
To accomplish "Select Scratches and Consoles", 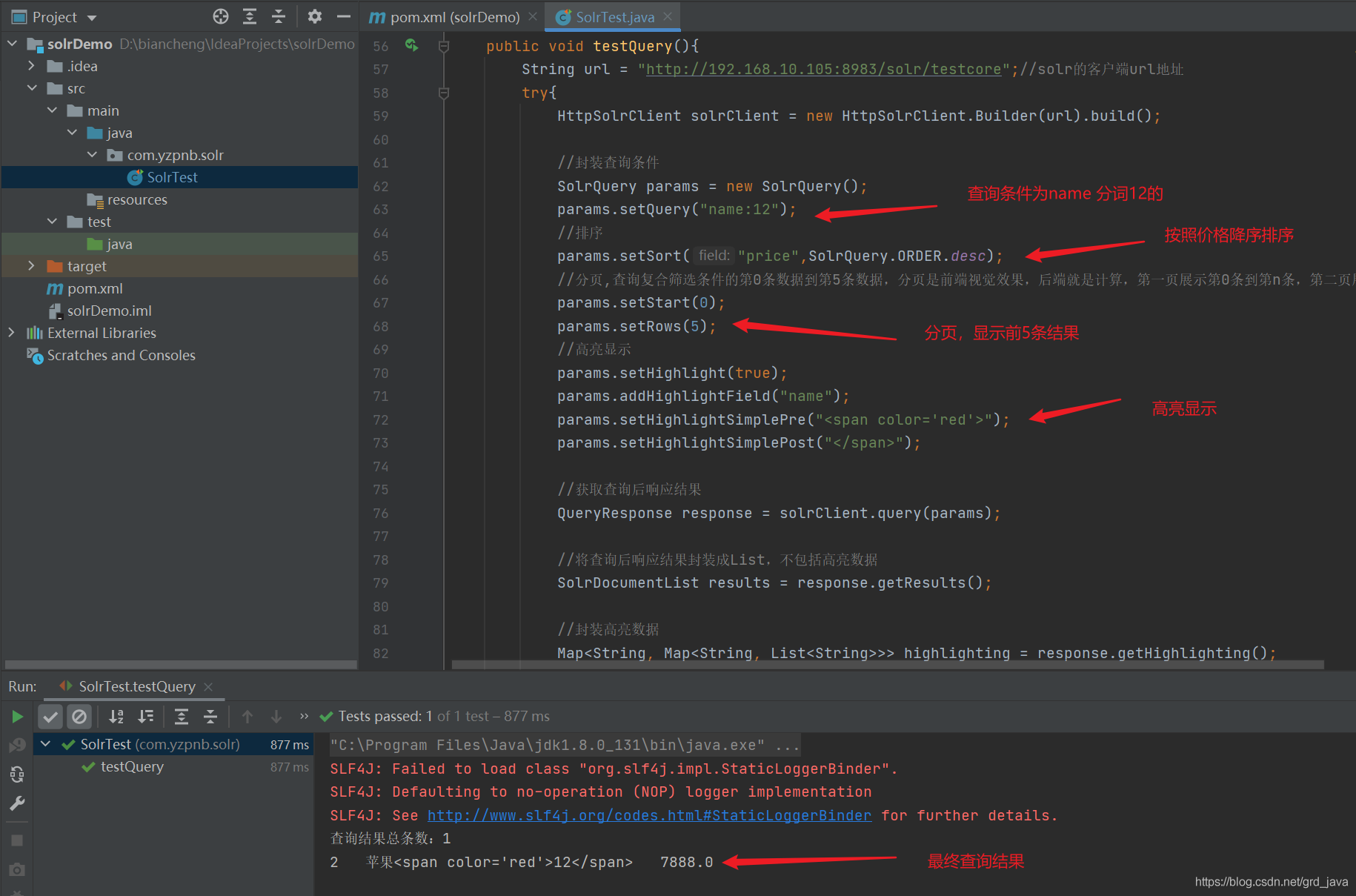I will [121, 355].
